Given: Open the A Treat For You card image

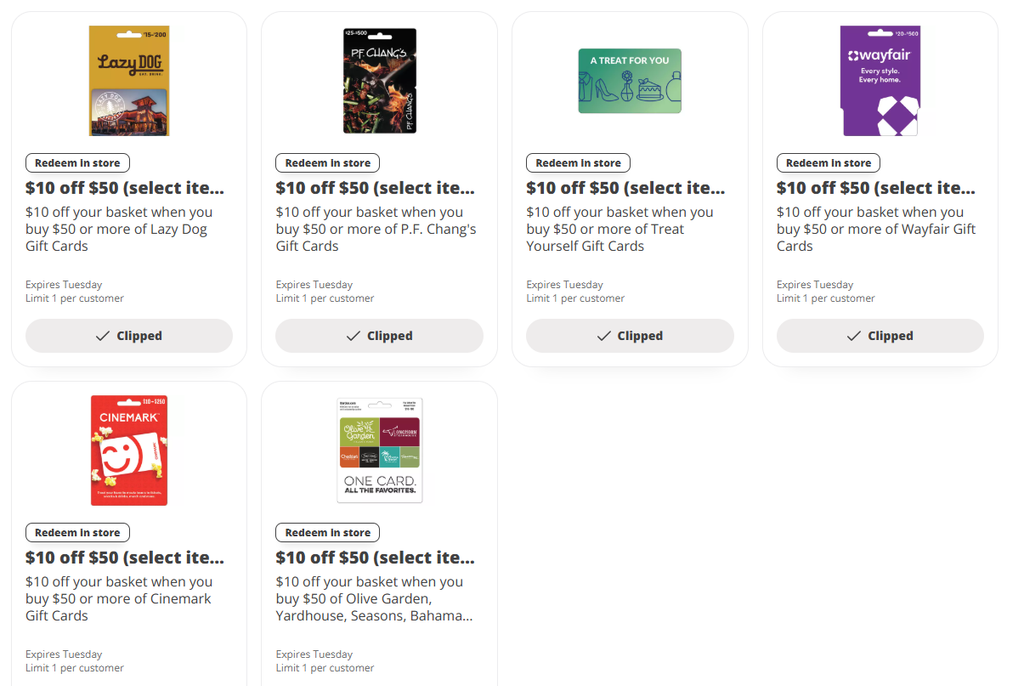Looking at the screenshot, I should 630,81.
